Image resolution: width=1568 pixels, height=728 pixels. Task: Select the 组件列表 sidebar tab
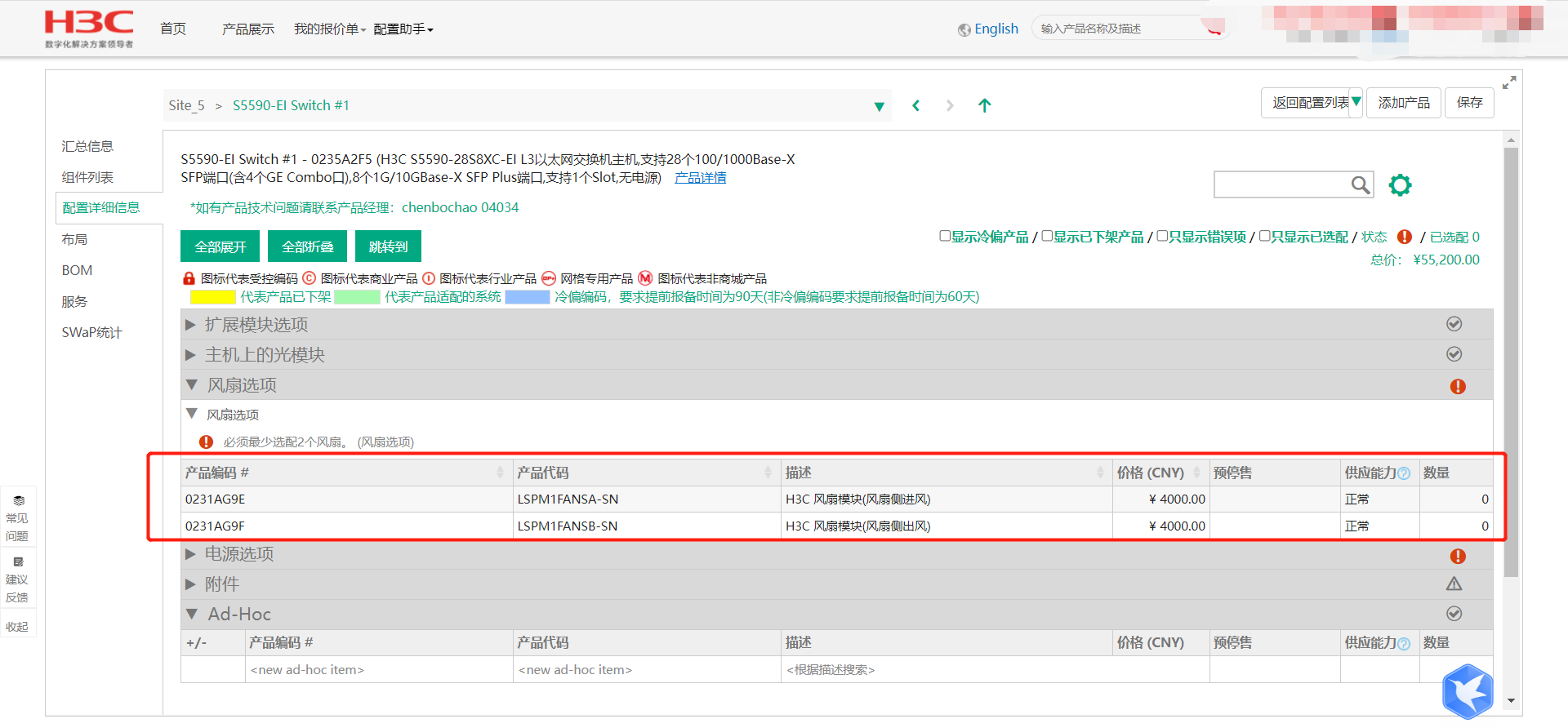87,177
